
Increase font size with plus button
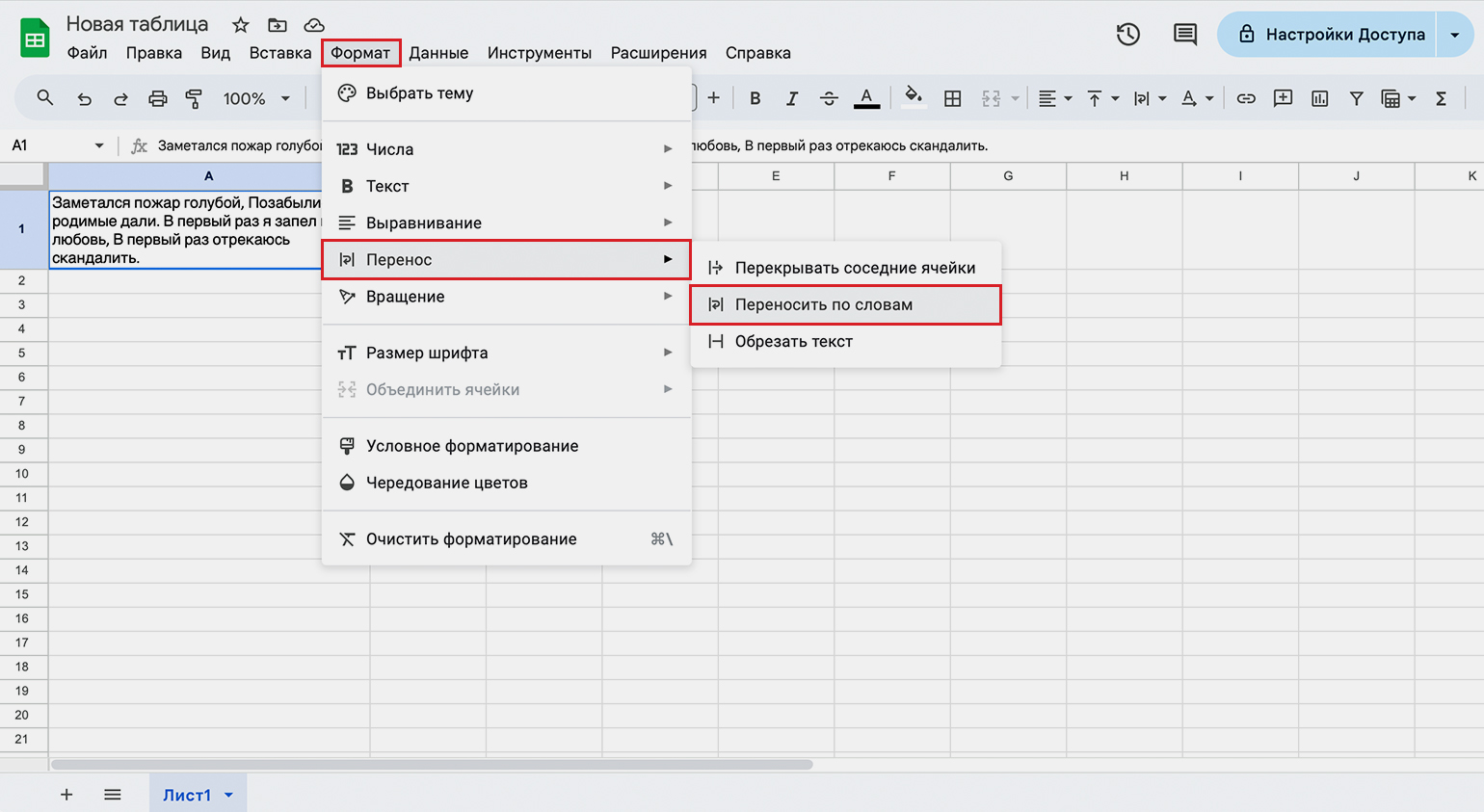point(713,98)
